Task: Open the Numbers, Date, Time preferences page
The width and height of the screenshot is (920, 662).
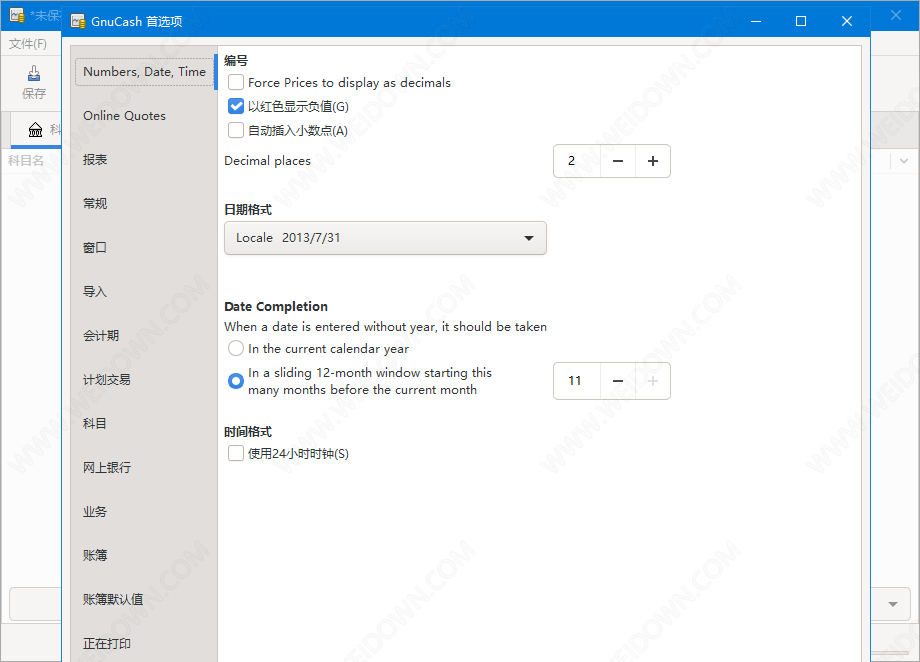Action: [x=144, y=72]
